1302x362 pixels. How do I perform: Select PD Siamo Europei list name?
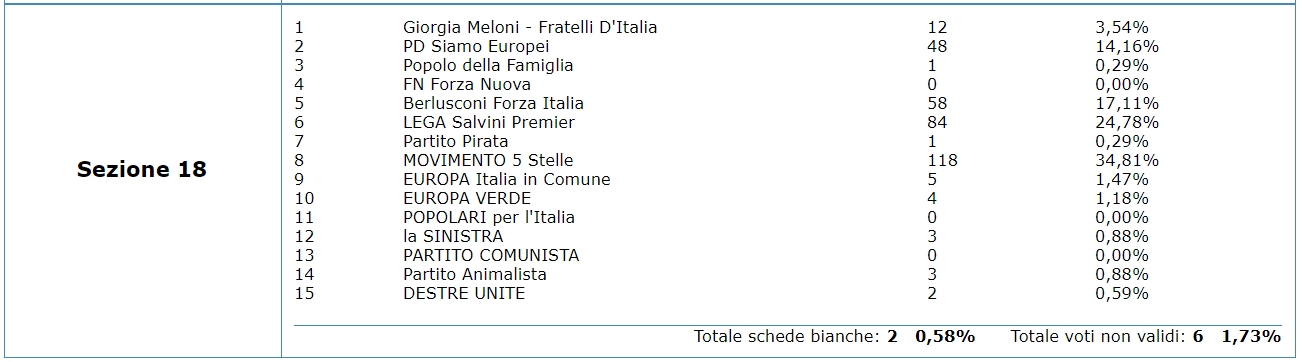click(x=476, y=46)
